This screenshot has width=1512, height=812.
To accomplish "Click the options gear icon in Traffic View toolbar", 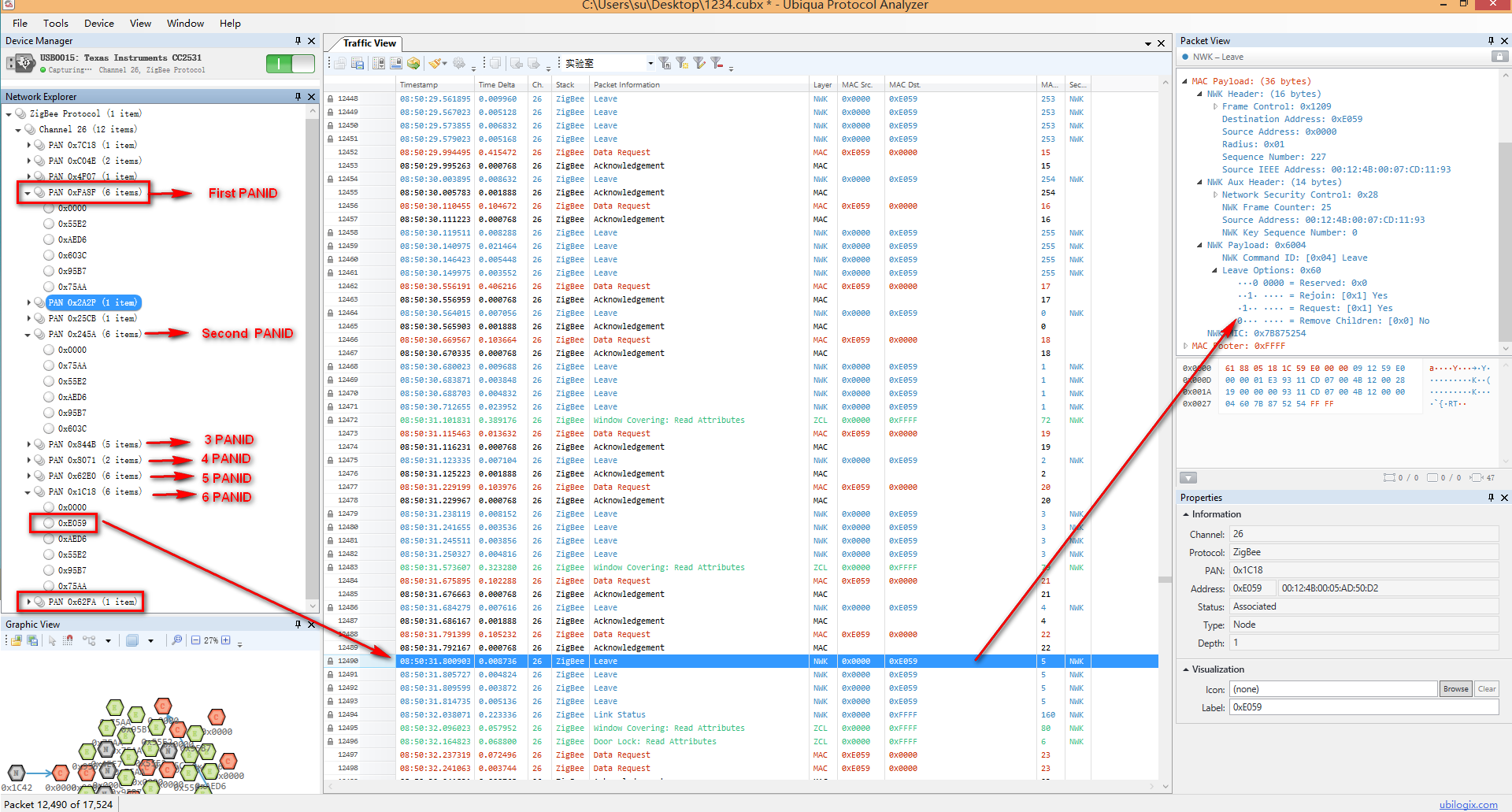I will click(459, 63).
